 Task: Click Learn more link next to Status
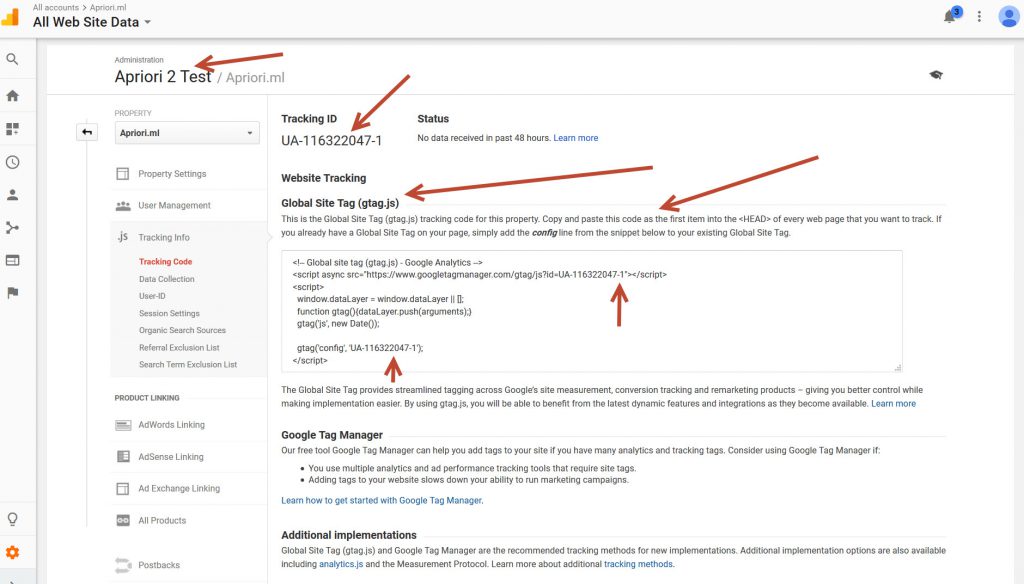[576, 138]
